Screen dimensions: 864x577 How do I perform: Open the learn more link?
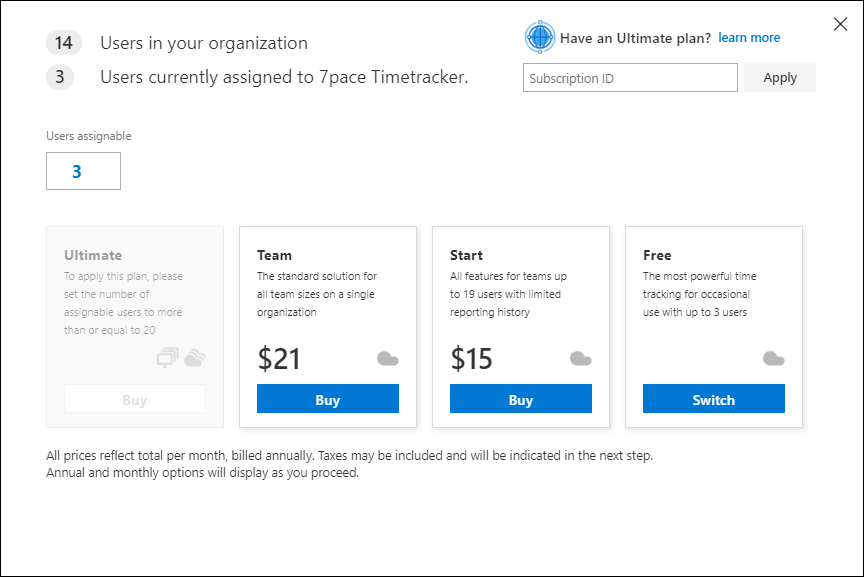click(749, 37)
